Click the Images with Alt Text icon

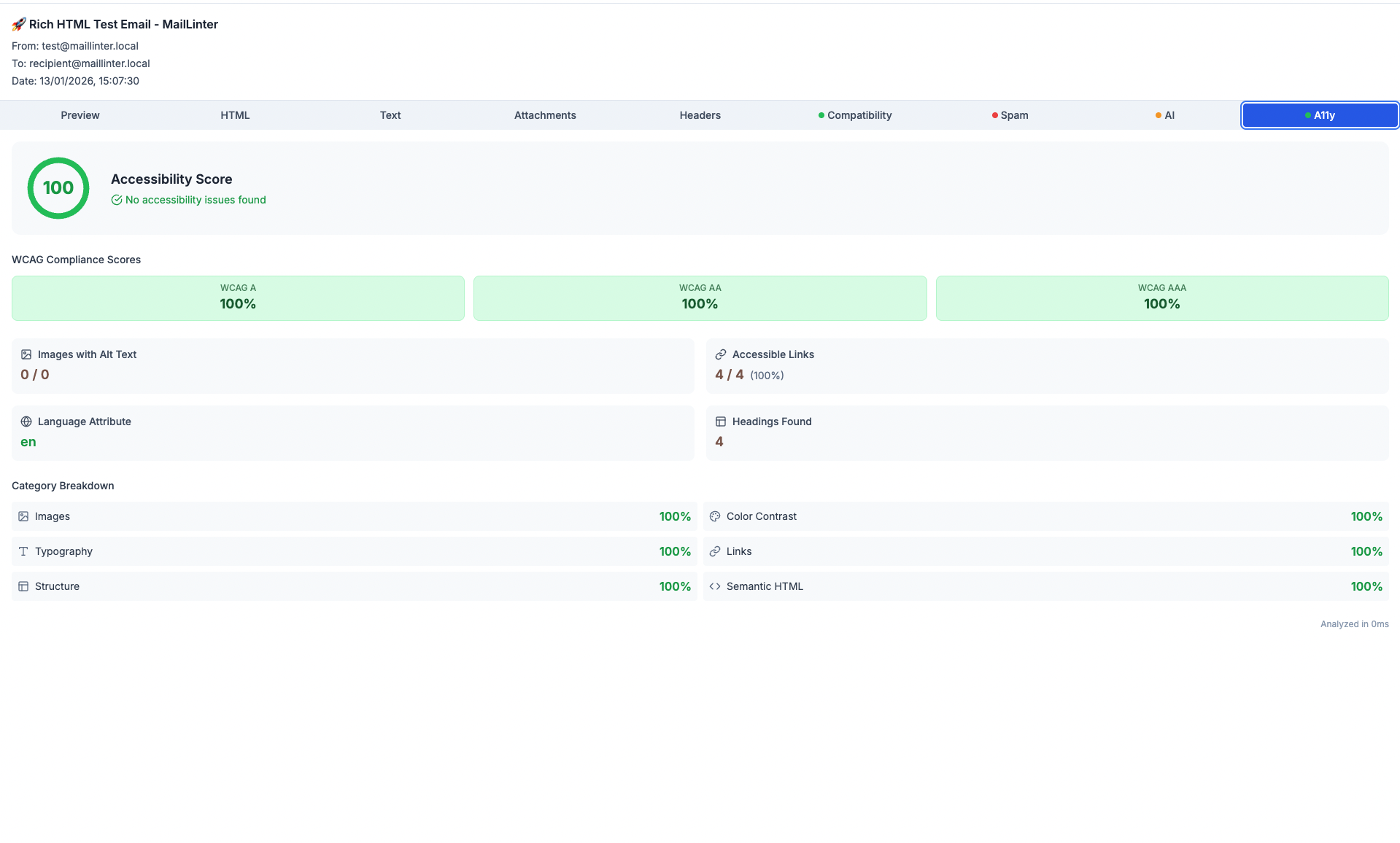tap(27, 354)
